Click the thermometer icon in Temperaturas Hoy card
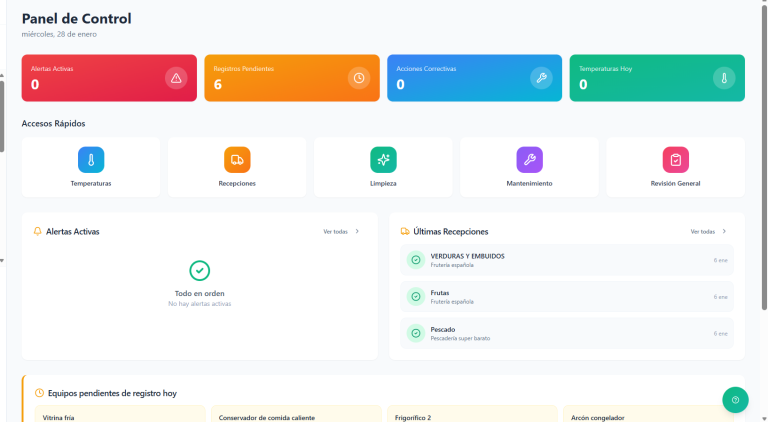The width and height of the screenshot is (768, 422). click(x=723, y=78)
